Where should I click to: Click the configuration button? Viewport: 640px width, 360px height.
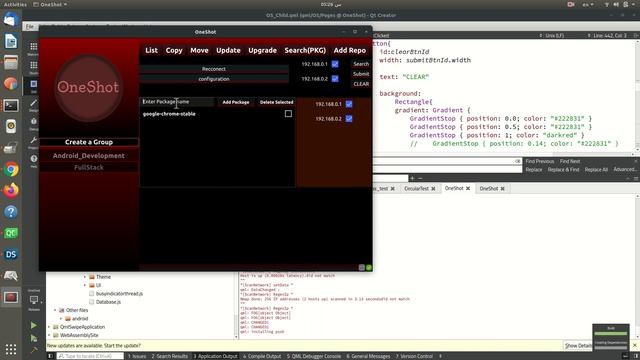point(214,79)
